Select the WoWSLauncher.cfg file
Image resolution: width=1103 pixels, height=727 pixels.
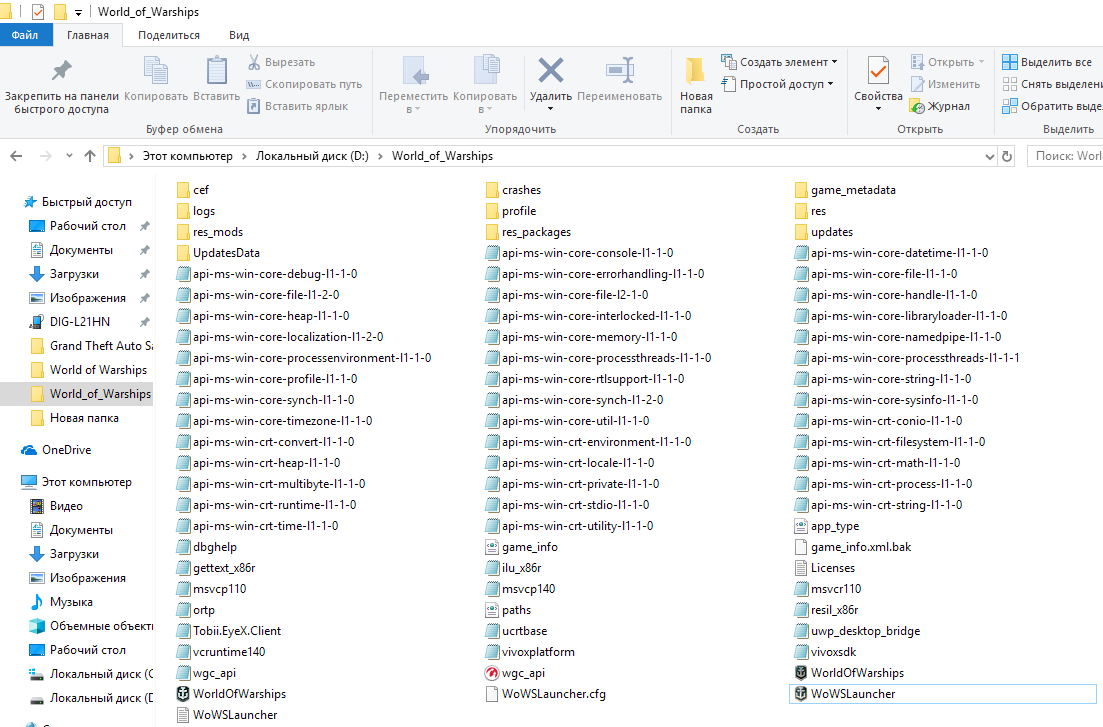coord(545,694)
